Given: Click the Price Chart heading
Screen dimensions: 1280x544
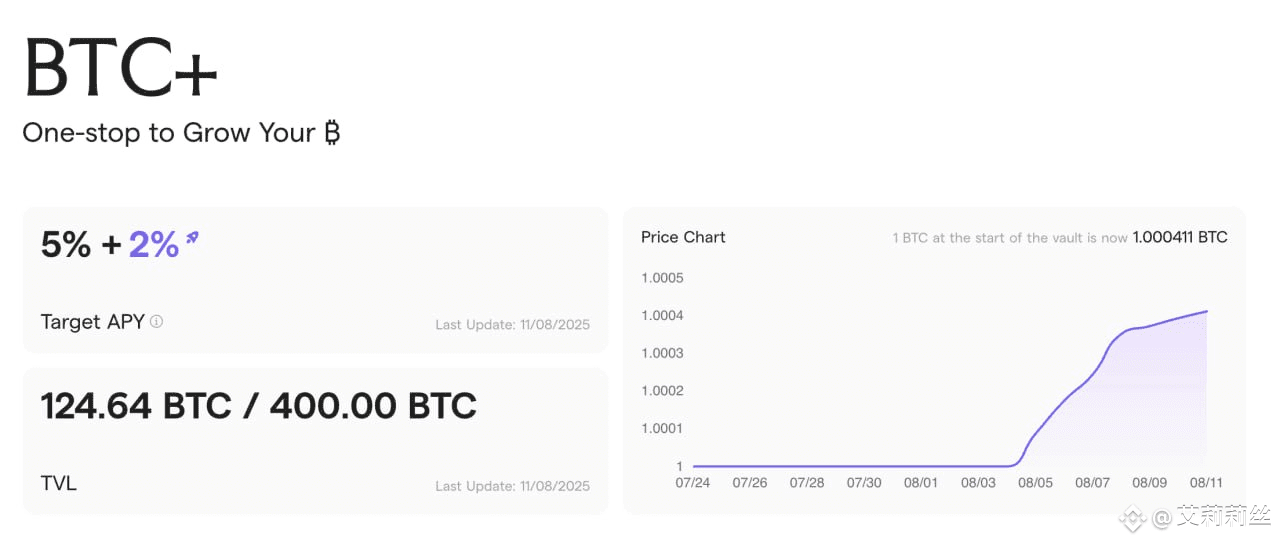Looking at the screenshot, I should [683, 237].
